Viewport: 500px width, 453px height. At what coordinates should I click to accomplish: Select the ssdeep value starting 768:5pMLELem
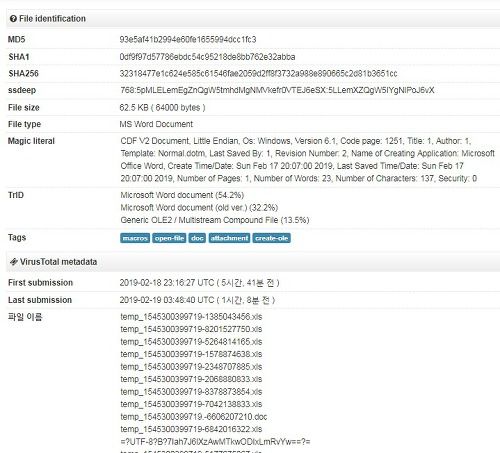click(277, 90)
